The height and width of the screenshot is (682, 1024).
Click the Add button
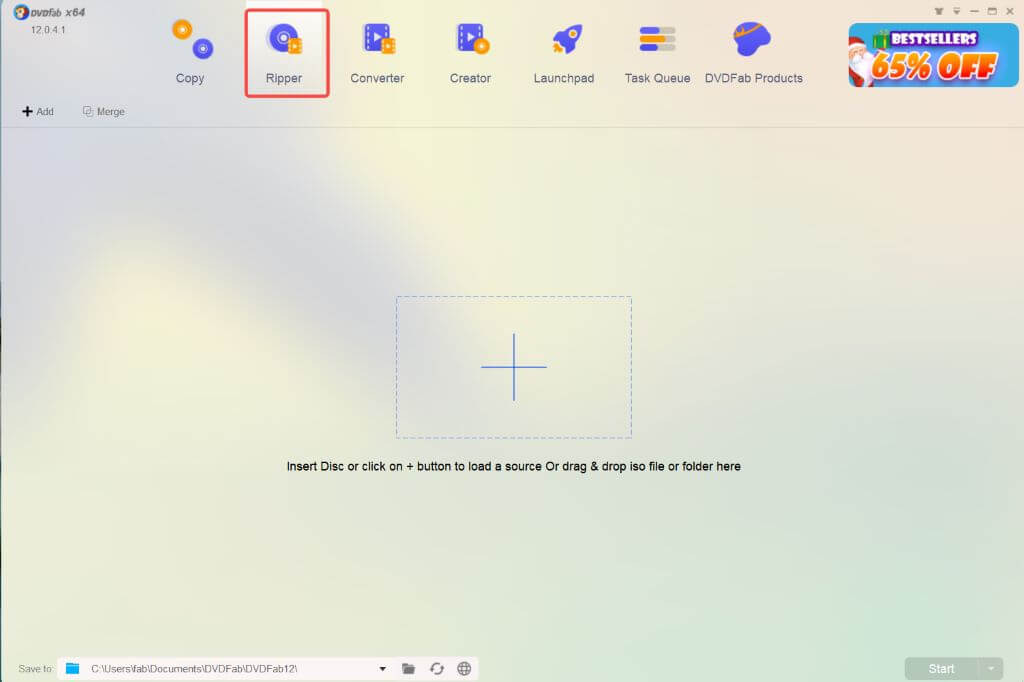[x=38, y=112]
